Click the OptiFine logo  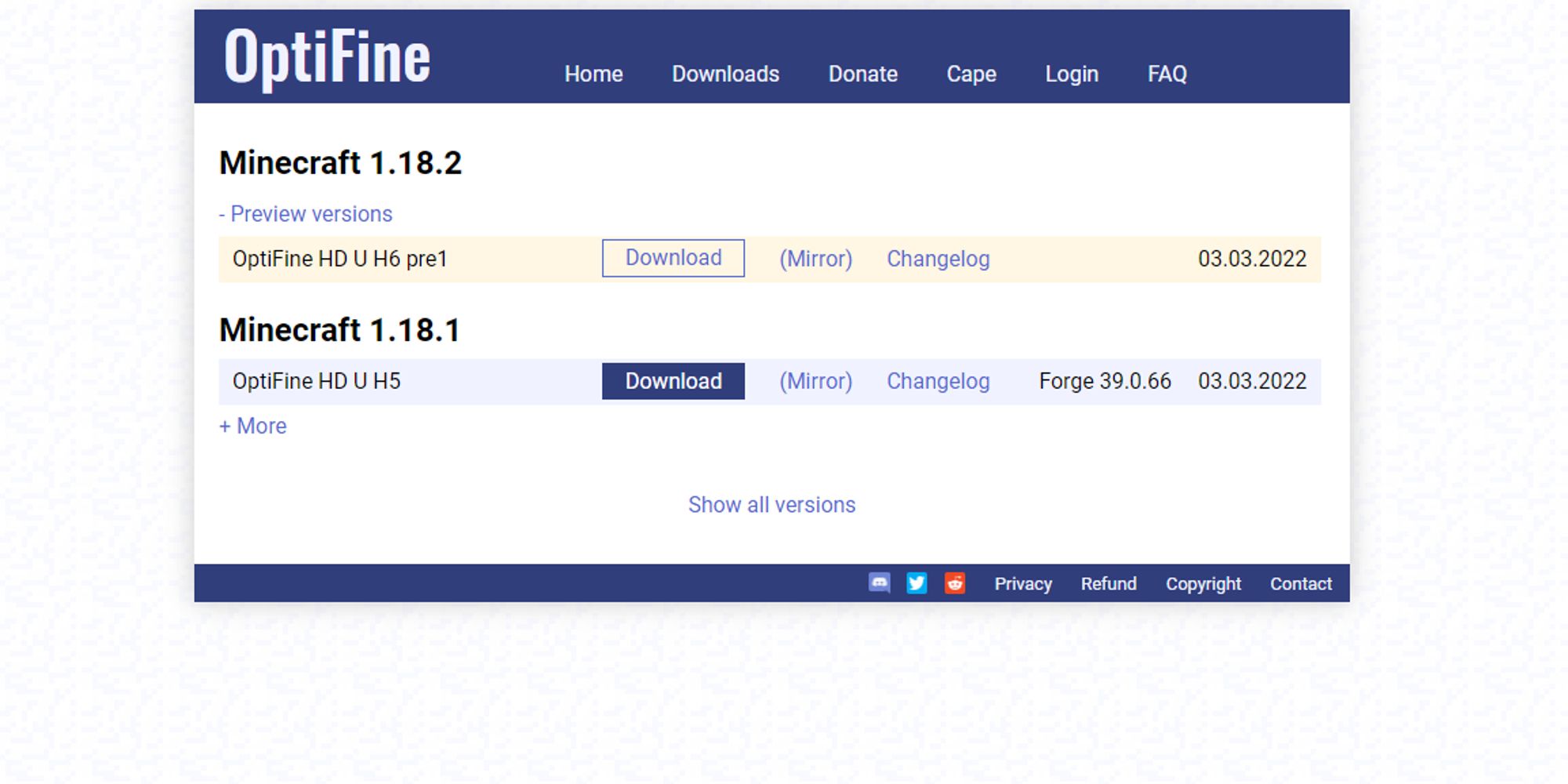[327, 56]
